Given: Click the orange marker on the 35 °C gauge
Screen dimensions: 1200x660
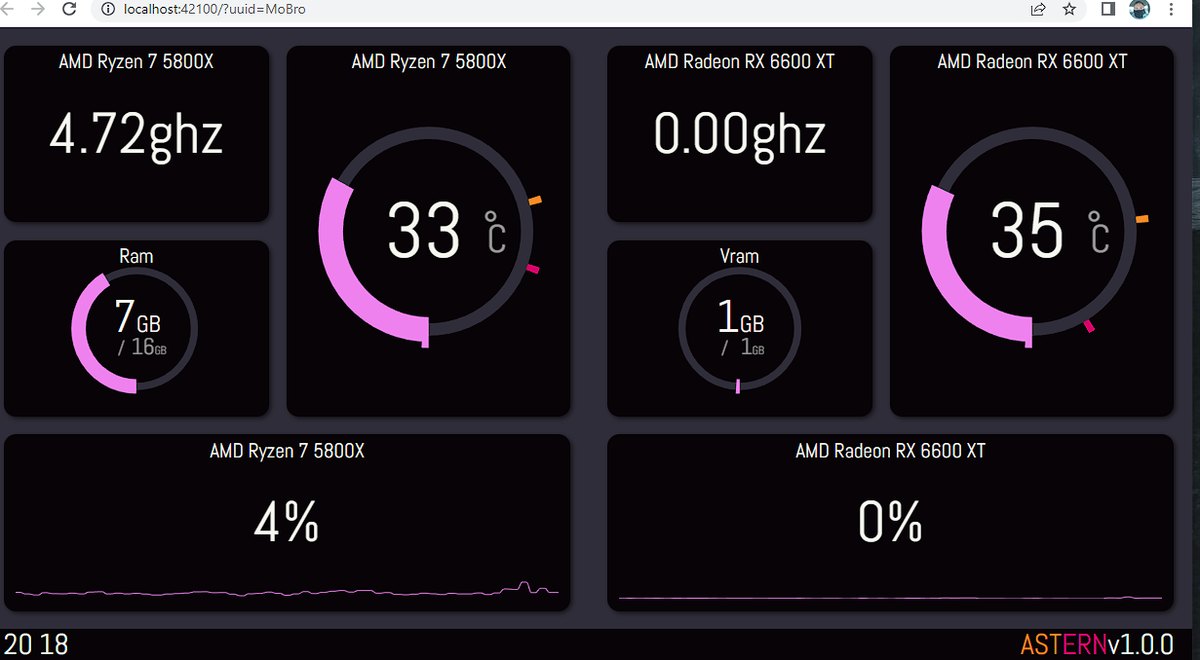Looking at the screenshot, I should 1142,218.
